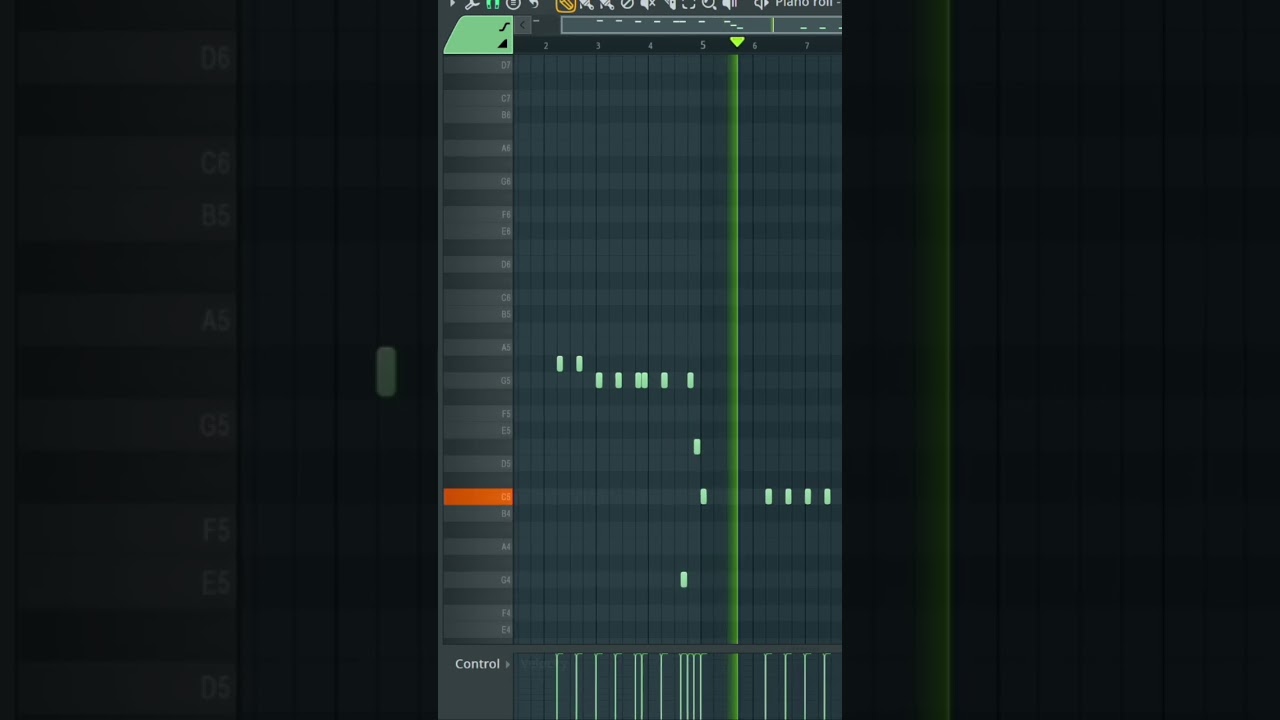Expand the arrow next to Control
Viewport: 1280px width, 720px height.
coord(507,664)
